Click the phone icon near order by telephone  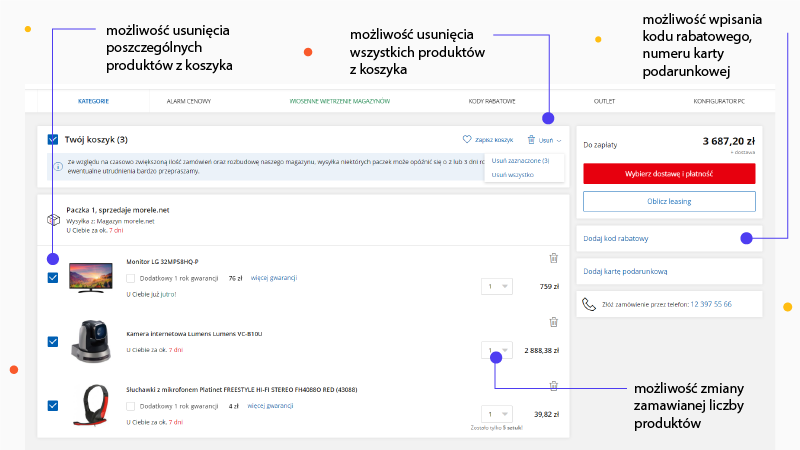point(590,304)
